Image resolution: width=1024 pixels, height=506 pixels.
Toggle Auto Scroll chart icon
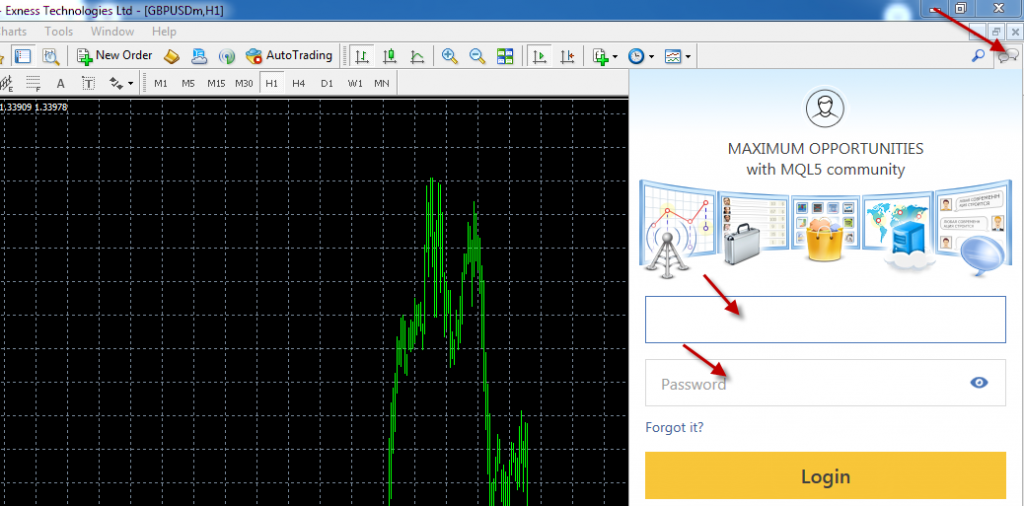pyautogui.click(x=539, y=57)
